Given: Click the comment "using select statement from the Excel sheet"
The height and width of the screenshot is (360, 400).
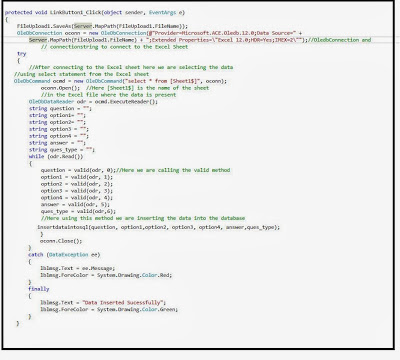Looking at the screenshot, I should pos(81,74).
